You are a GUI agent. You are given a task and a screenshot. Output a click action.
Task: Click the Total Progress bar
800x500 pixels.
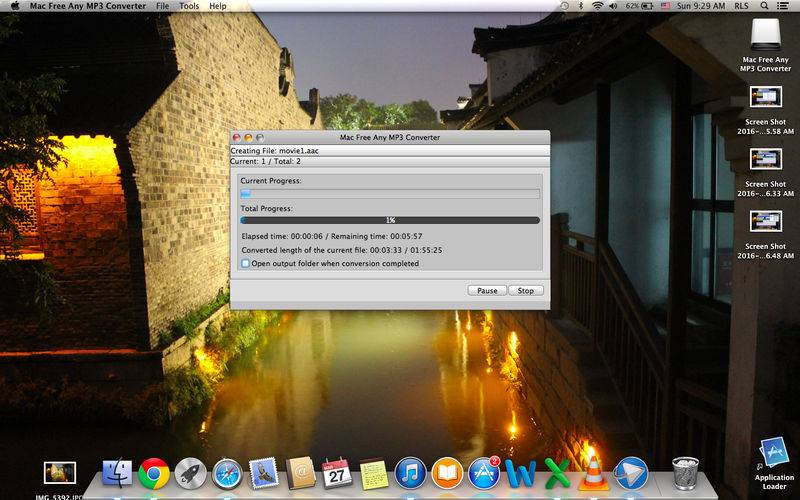point(390,220)
